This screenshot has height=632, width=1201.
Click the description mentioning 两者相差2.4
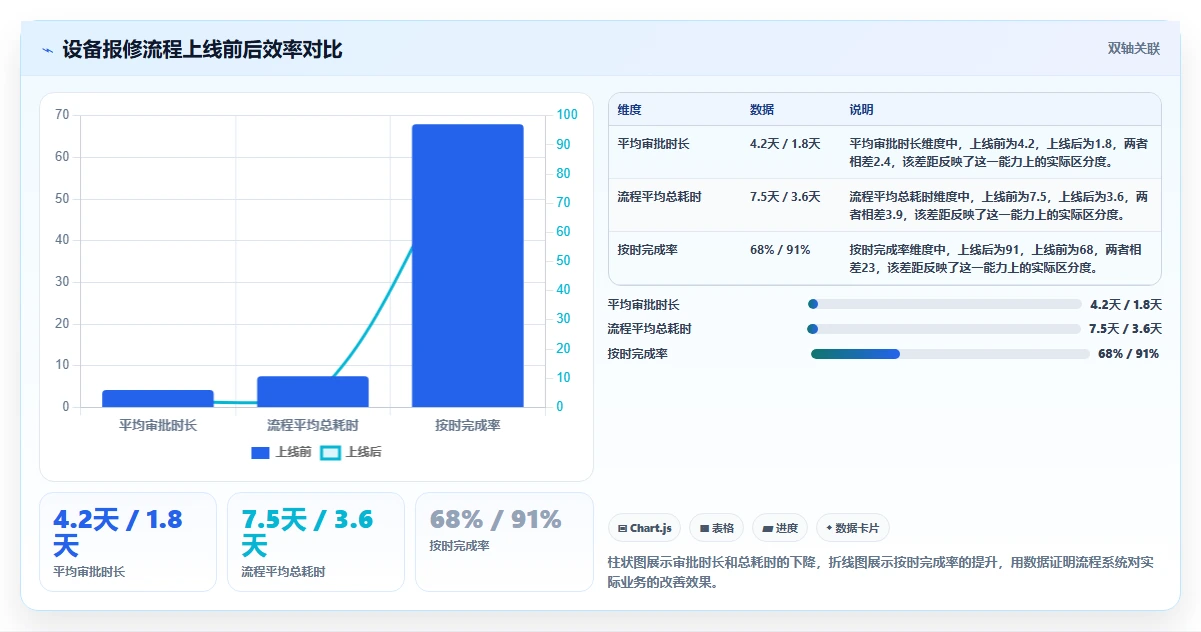(999, 152)
